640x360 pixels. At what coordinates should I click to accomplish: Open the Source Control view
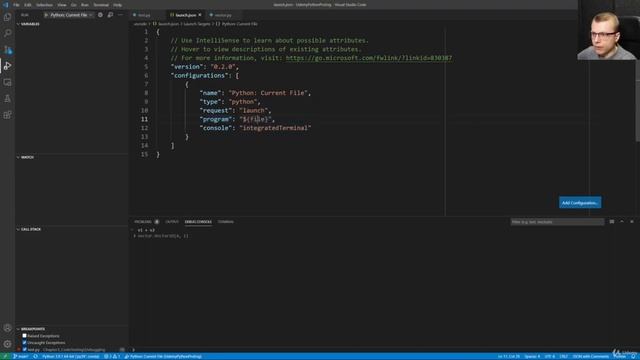tap(7, 49)
